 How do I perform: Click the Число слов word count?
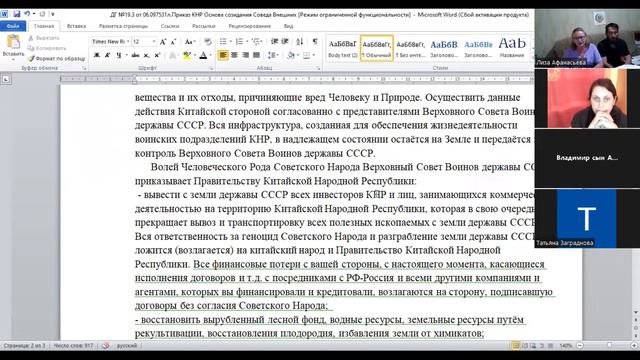pos(73,346)
